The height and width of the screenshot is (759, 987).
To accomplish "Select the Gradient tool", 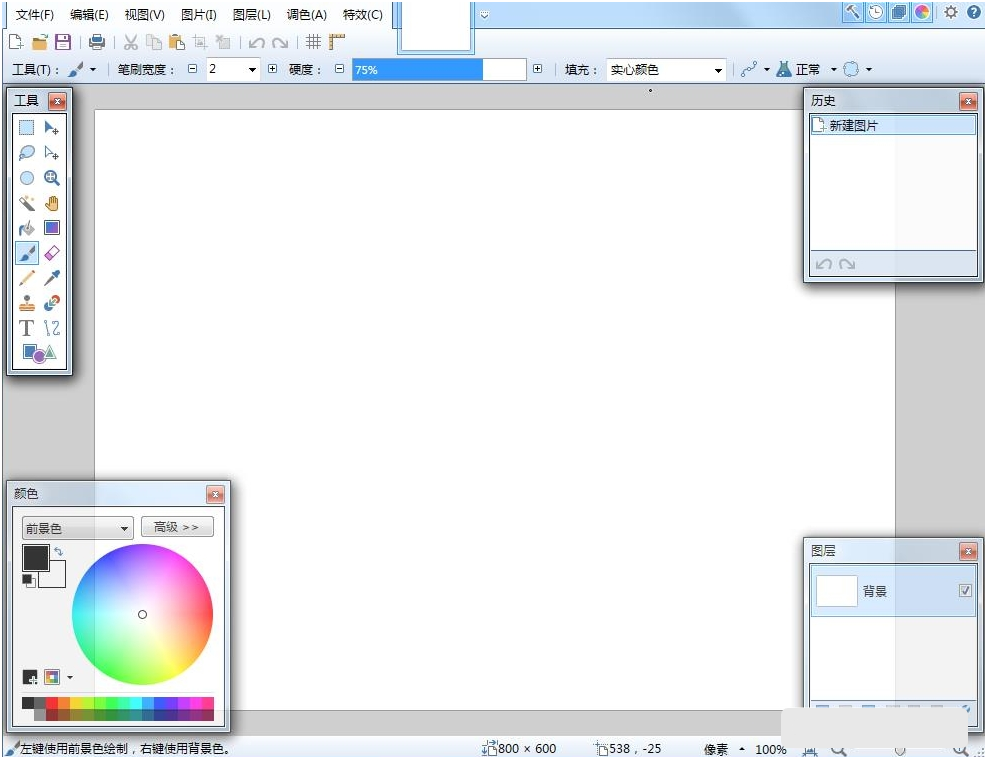I will [x=51, y=227].
